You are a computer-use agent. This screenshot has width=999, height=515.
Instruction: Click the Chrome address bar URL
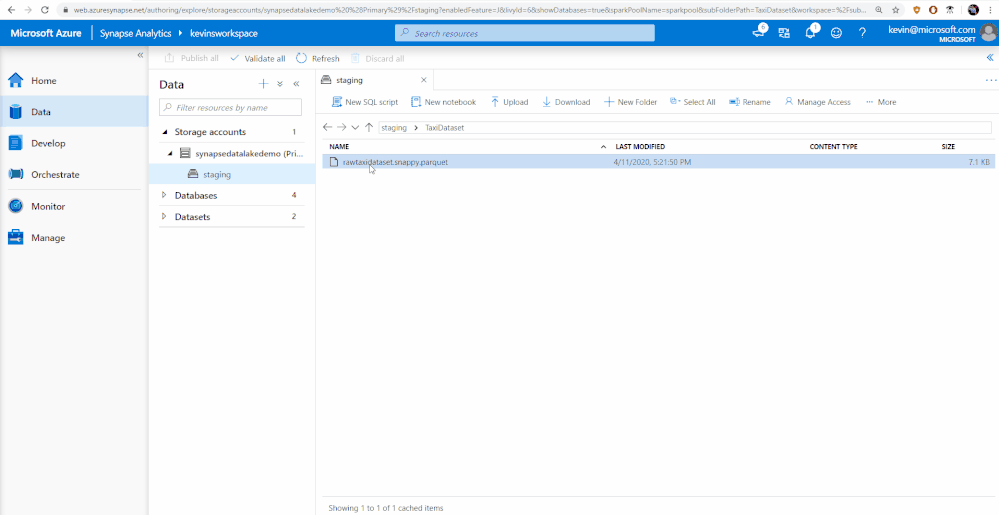471,10
